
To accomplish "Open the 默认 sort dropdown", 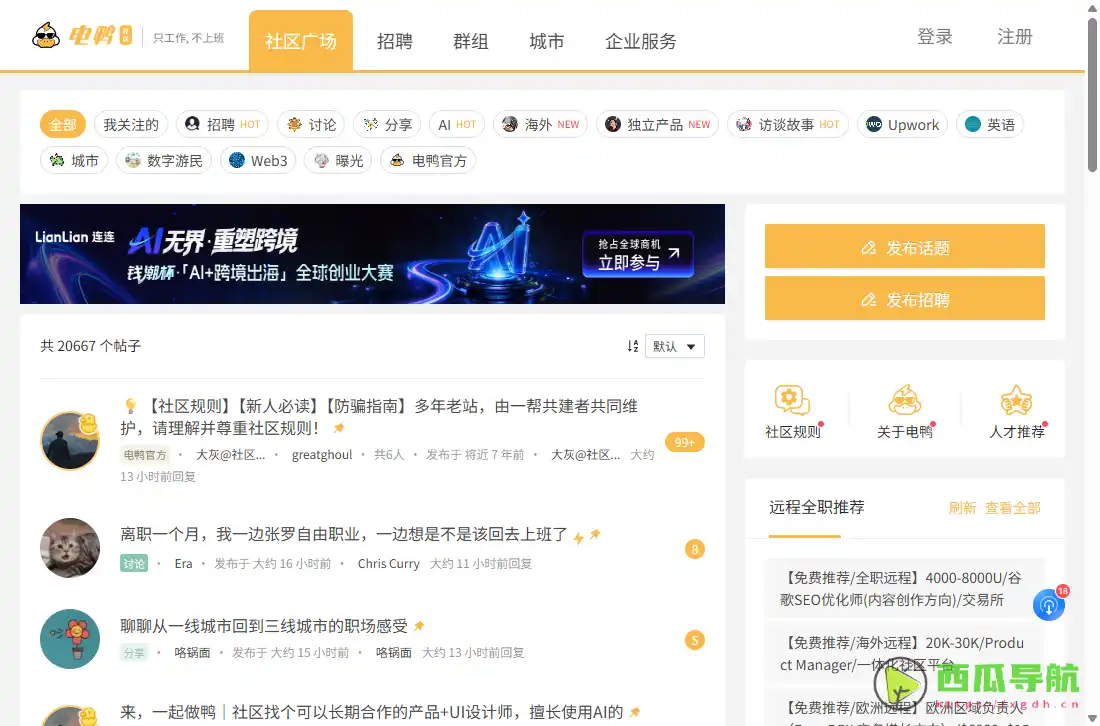I will tap(674, 346).
